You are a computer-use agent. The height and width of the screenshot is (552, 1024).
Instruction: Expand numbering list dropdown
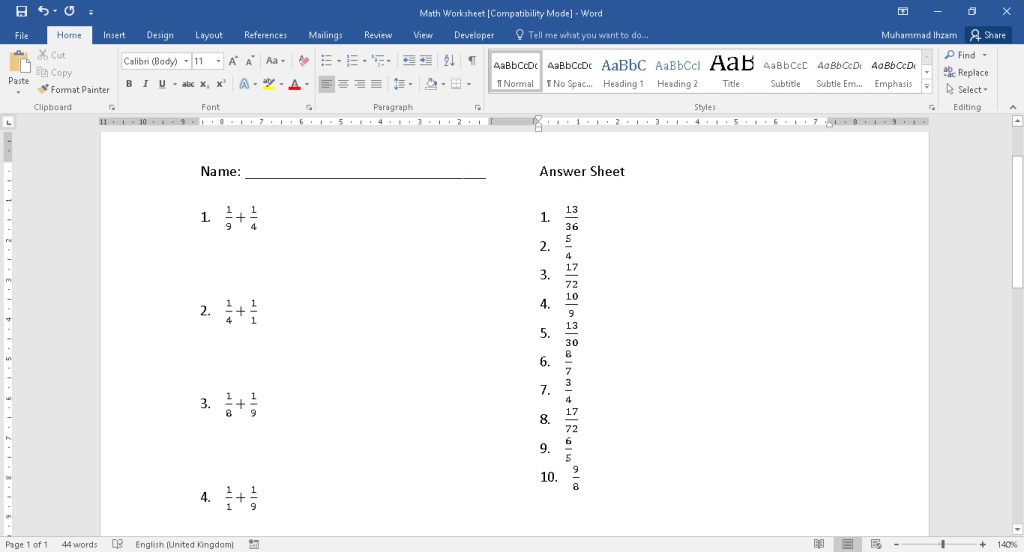[x=364, y=61]
